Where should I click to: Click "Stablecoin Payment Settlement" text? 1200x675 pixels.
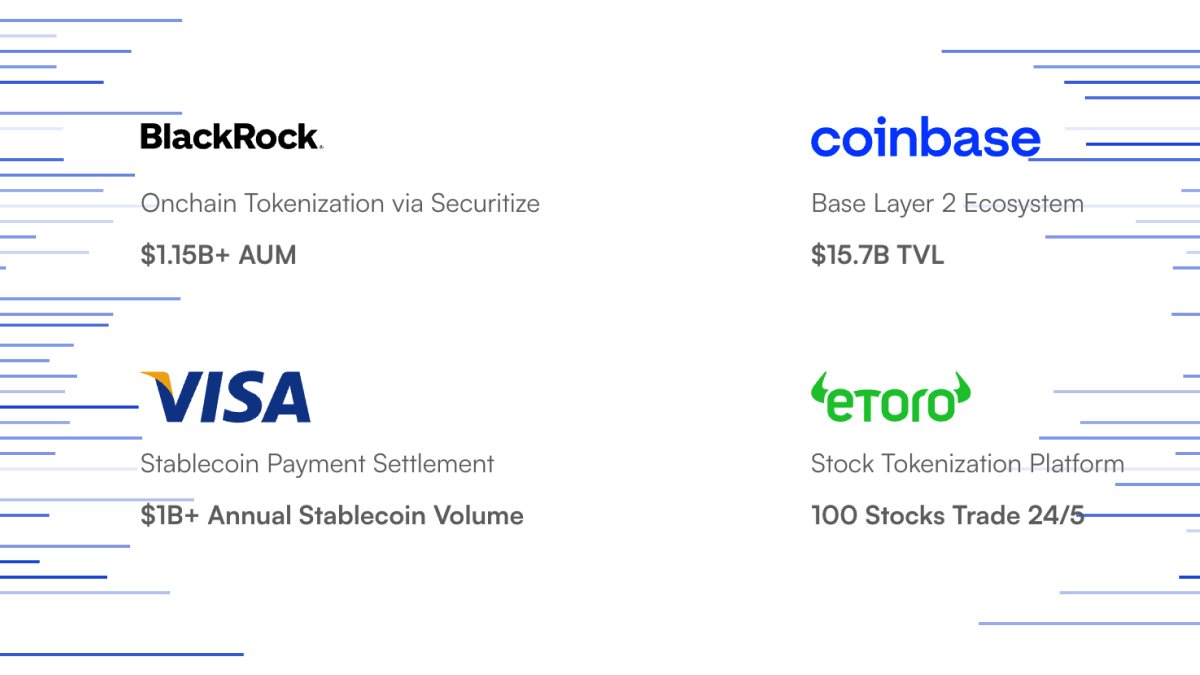pyautogui.click(x=317, y=464)
